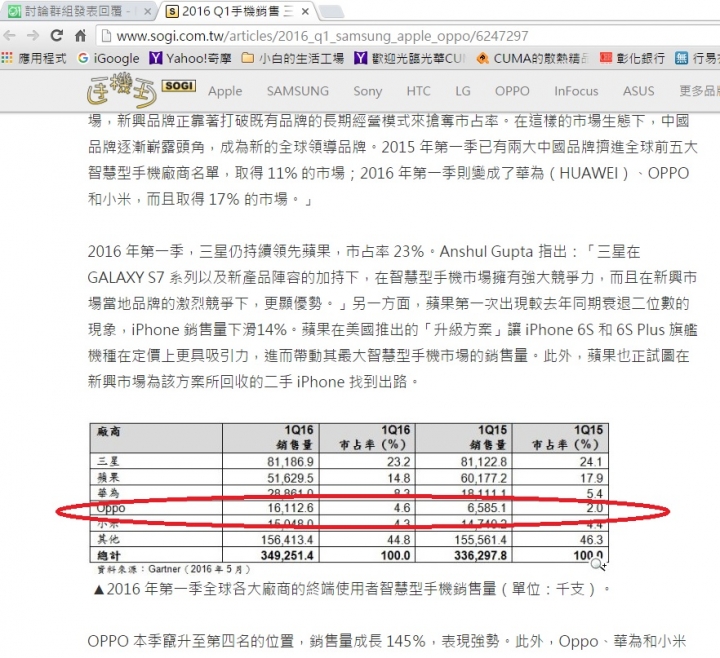
Task: Click the Oppo row label
Action: click(x=111, y=508)
